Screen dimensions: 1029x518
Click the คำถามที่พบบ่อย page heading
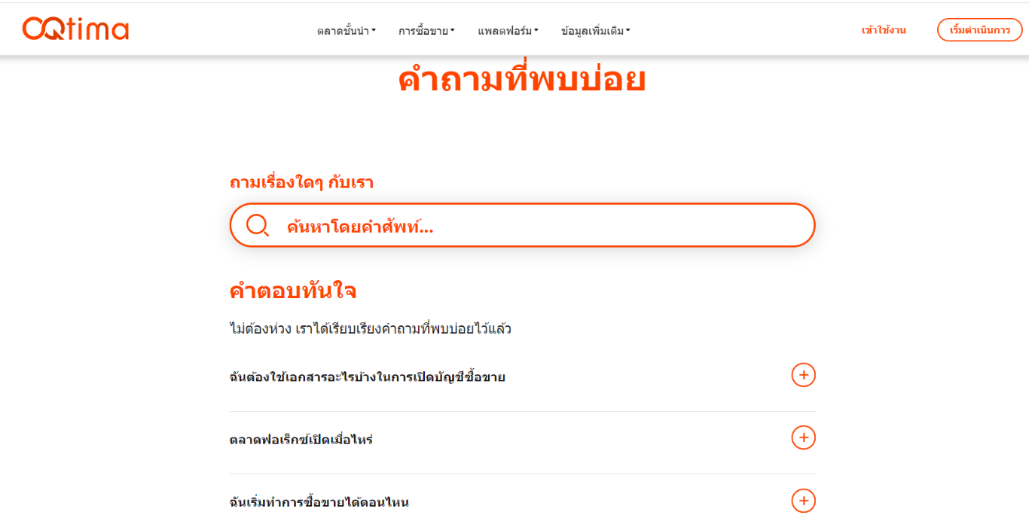click(521, 80)
